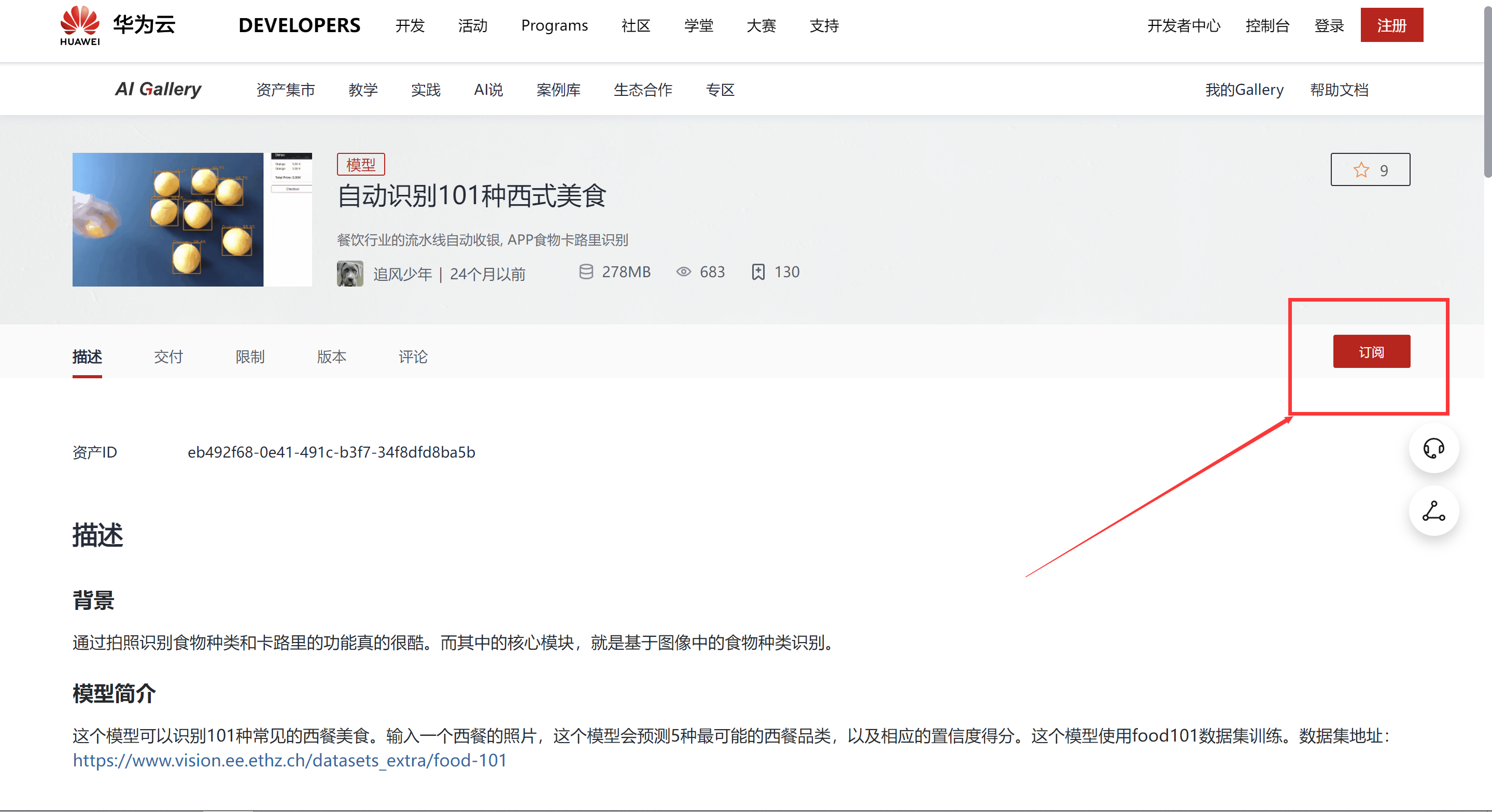Click the model preview thumbnail image
The image size is (1492, 812).
coord(192,219)
